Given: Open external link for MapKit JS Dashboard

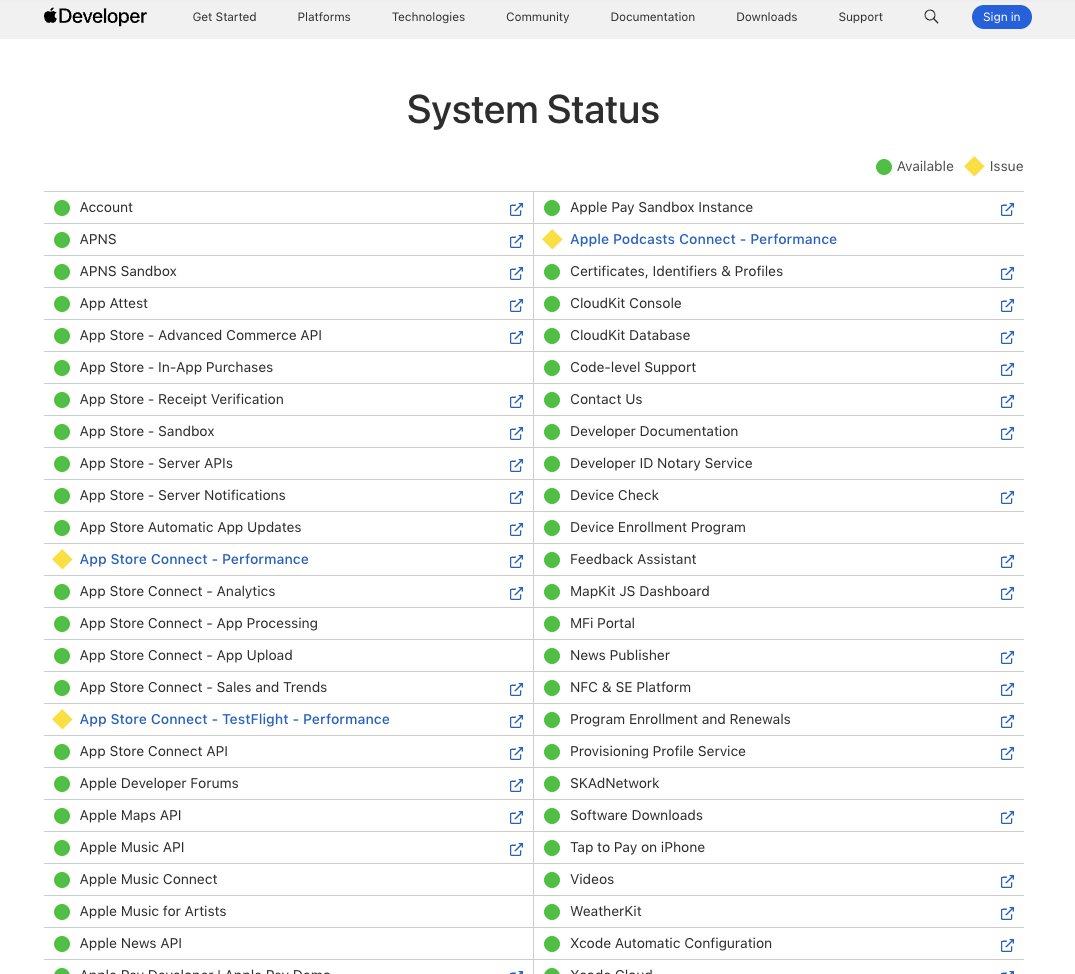Looking at the screenshot, I should 1007,593.
